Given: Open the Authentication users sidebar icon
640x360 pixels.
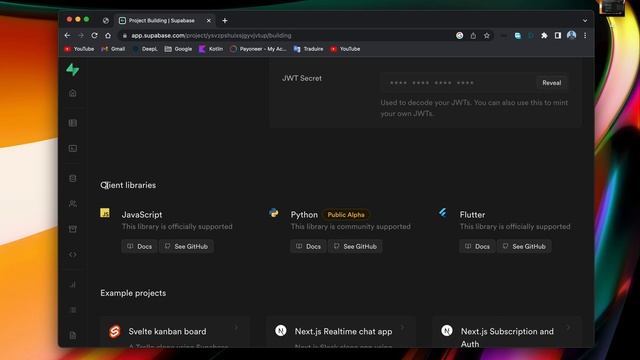Looking at the screenshot, I should point(73,204).
